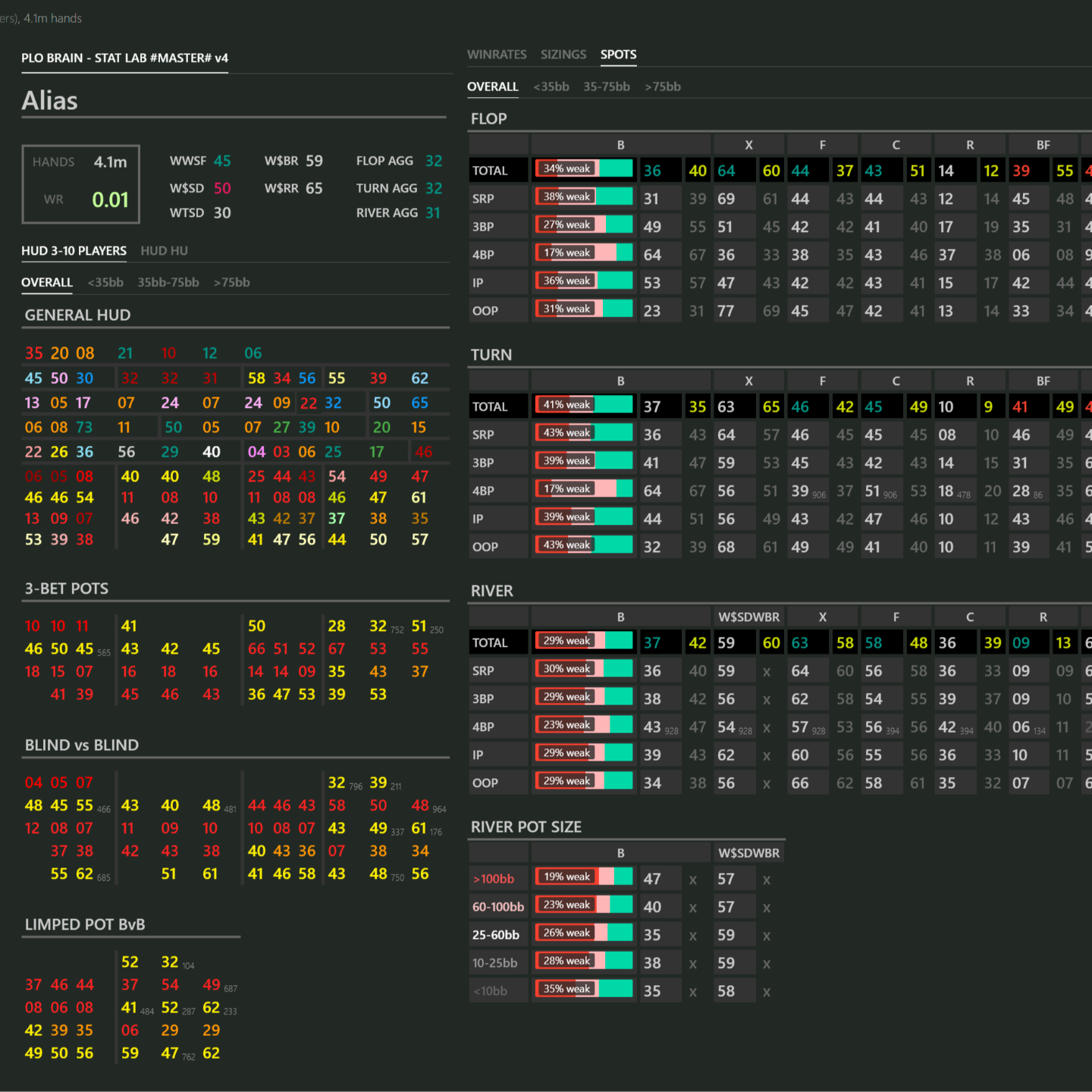Select the LIMPED POT BvB heading
This screenshot has width=1092, height=1092.
85,925
